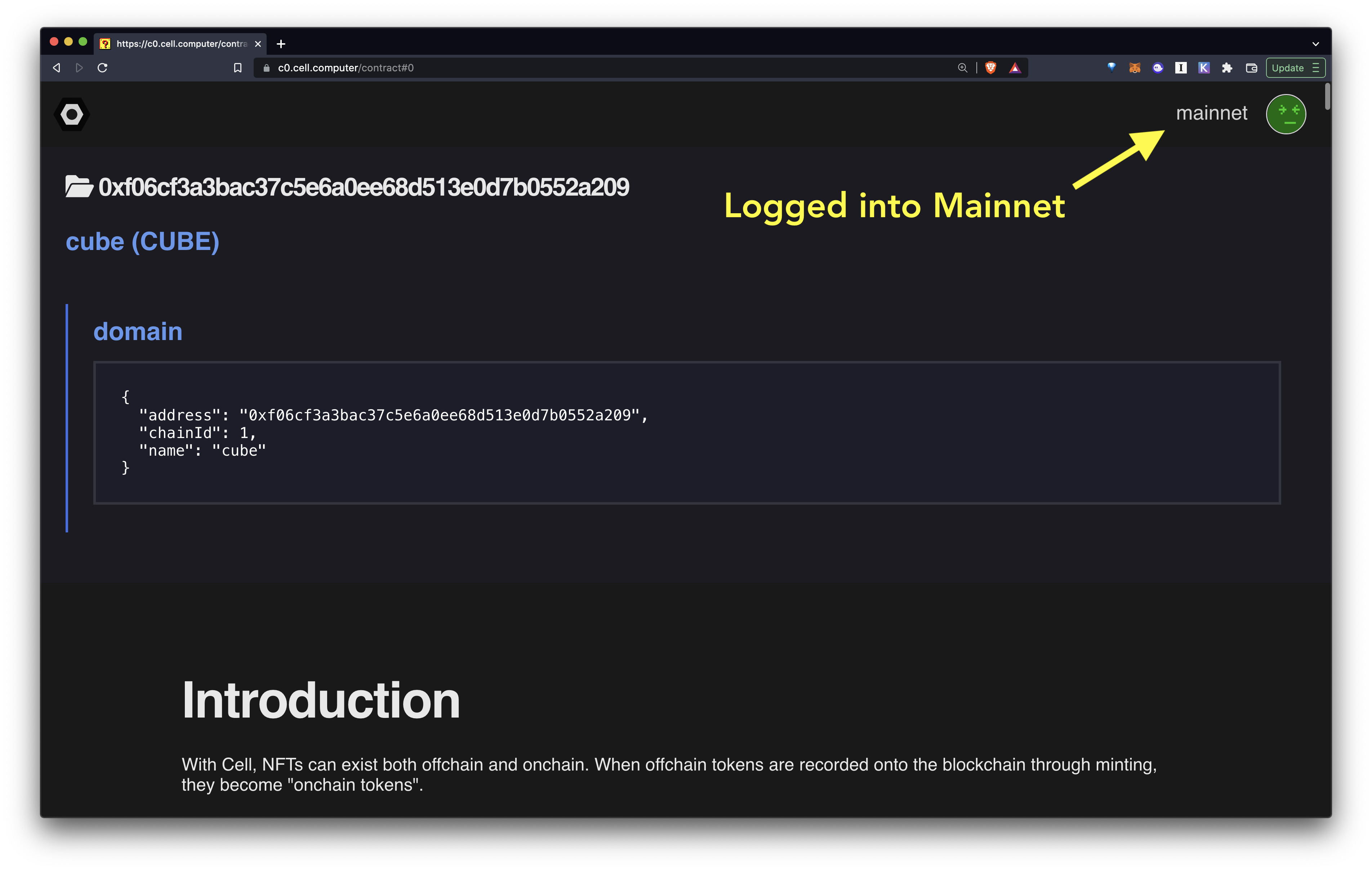Image resolution: width=1372 pixels, height=871 pixels.
Task: Open the extensions puzzle piece menu
Action: tap(1227, 68)
